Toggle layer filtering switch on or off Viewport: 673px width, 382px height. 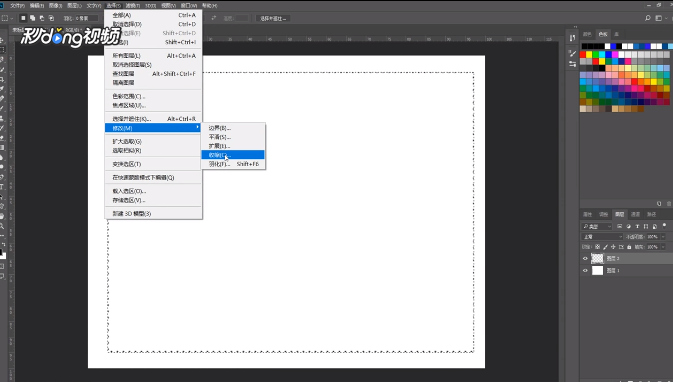point(664,225)
